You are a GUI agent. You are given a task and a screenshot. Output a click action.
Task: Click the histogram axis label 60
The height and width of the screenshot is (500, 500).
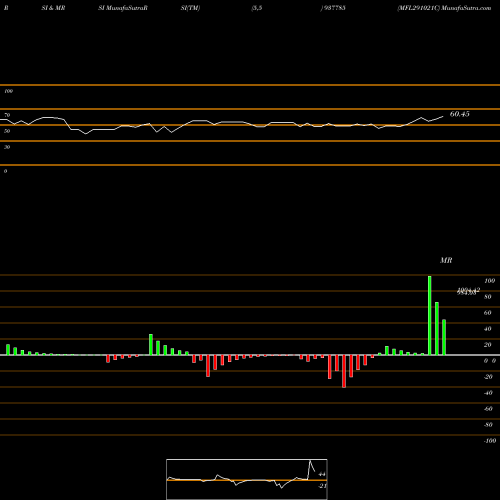488,313
